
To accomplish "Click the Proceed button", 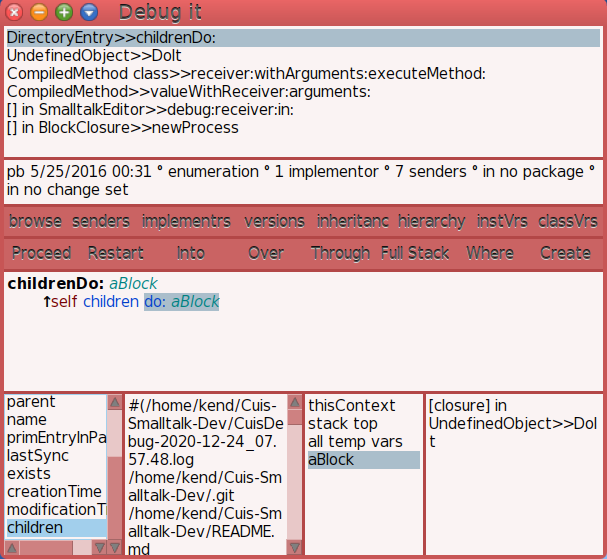I will click(41, 253).
